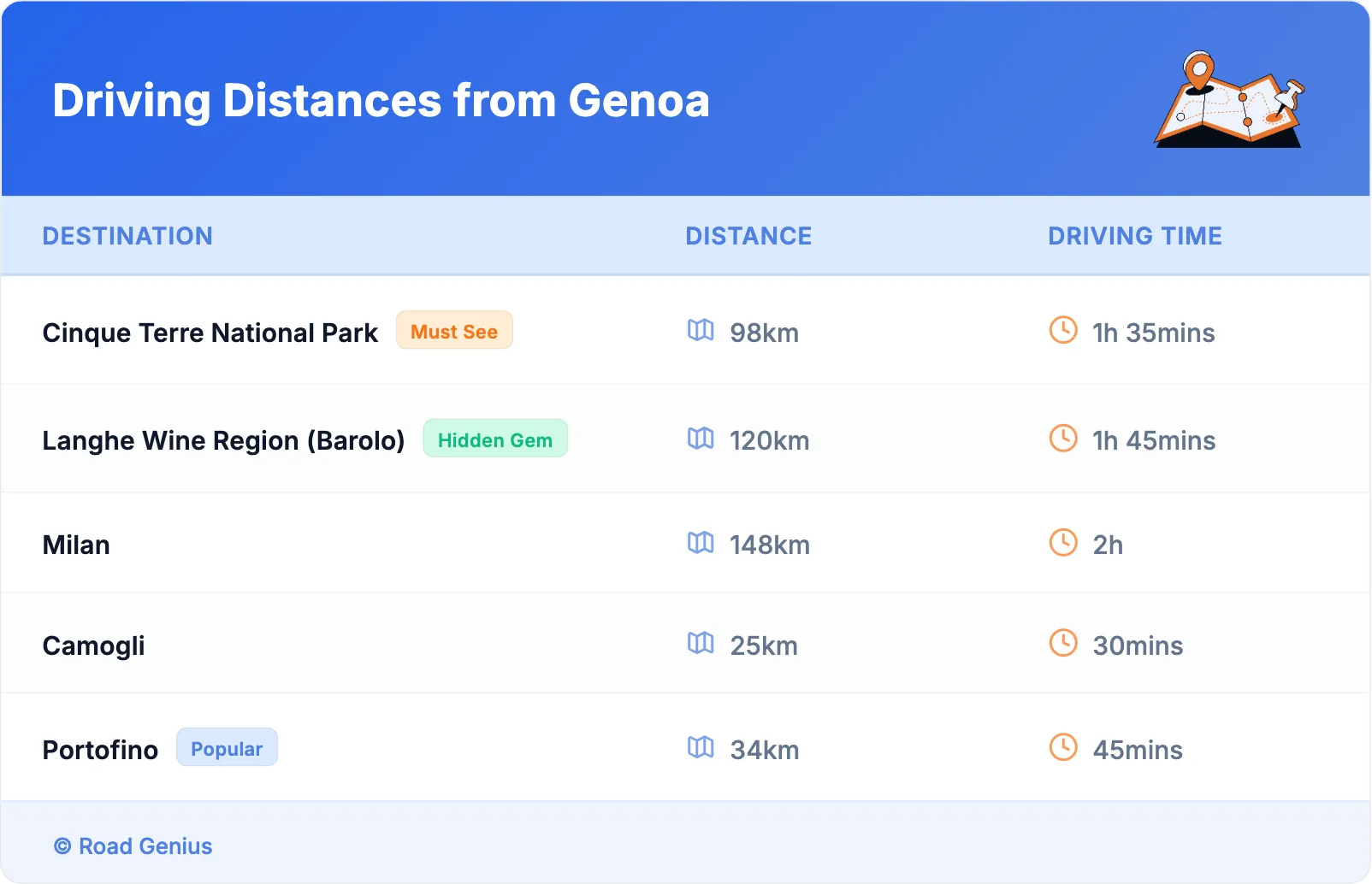Select the Portofino destination name
This screenshot has width=1372, height=884.
[x=101, y=750]
